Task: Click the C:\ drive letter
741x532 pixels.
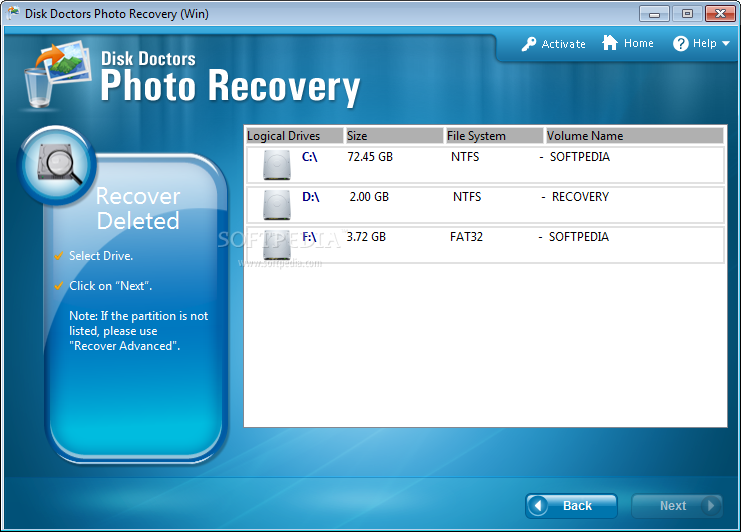Action: 310,157
